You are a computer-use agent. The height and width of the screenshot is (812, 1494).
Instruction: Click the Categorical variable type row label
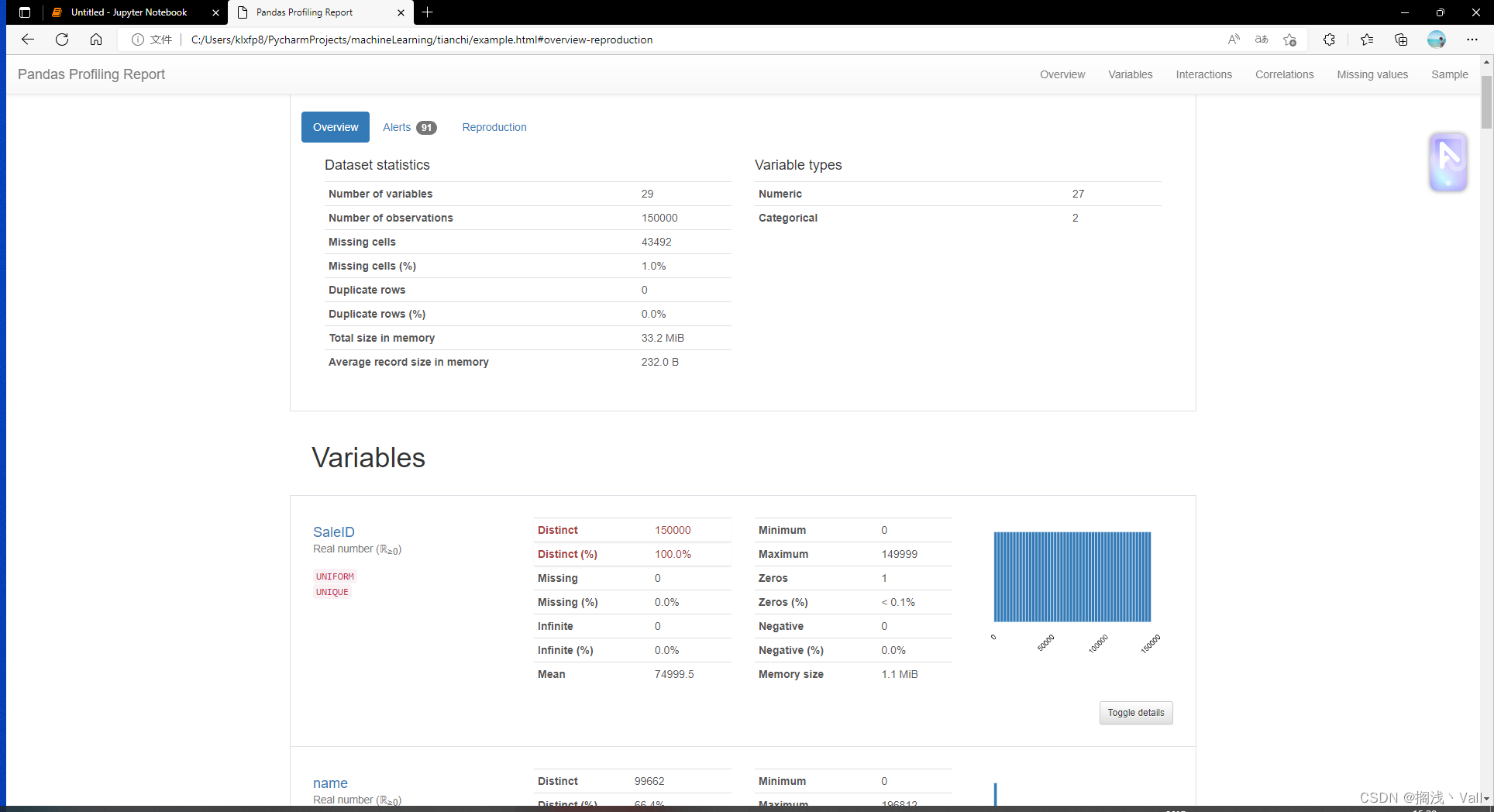pyautogui.click(x=788, y=218)
